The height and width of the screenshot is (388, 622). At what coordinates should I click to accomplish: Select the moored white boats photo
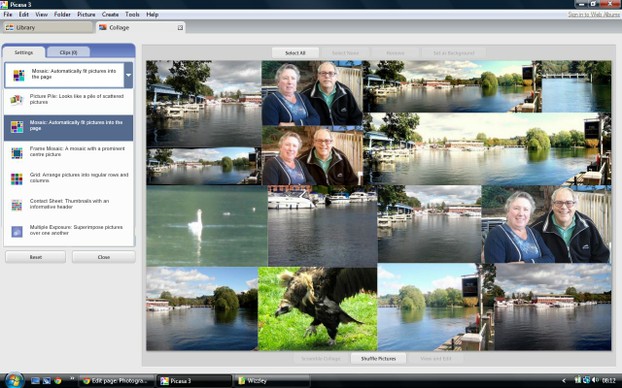[323, 226]
